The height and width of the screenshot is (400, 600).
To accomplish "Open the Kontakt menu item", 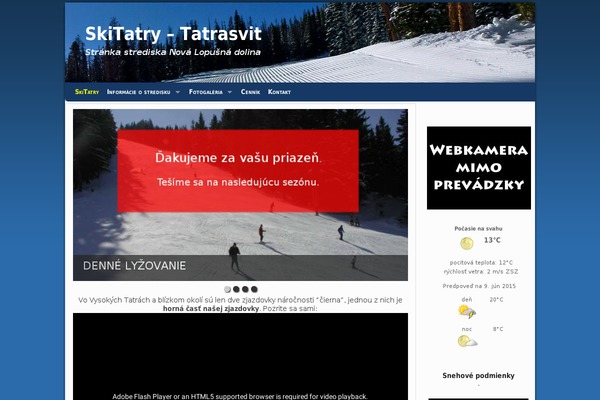I will 279,92.
